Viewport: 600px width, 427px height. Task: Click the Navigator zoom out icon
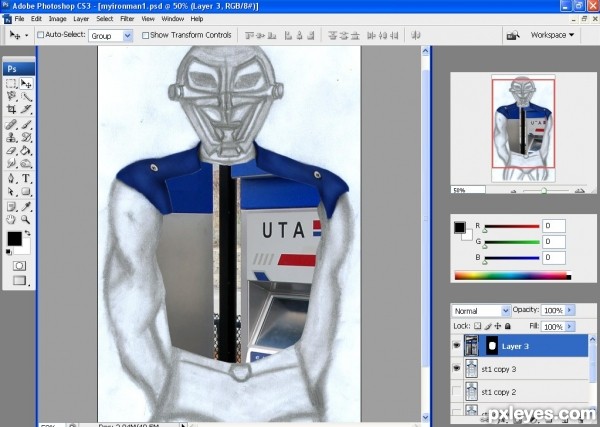coord(514,191)
